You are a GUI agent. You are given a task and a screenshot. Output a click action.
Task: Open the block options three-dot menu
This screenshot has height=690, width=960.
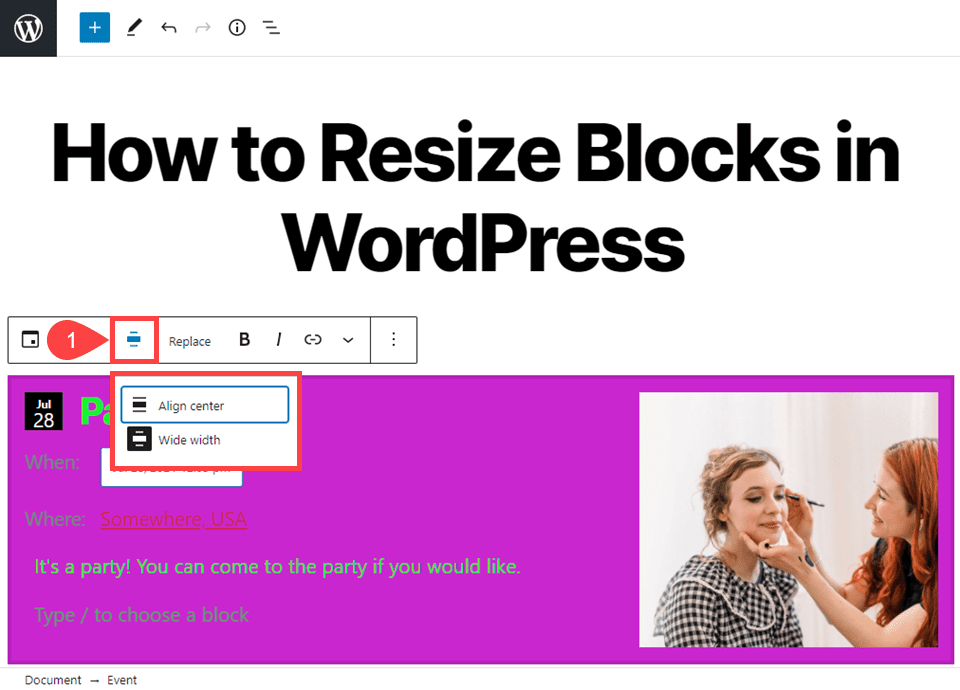(x=393, y=340)
